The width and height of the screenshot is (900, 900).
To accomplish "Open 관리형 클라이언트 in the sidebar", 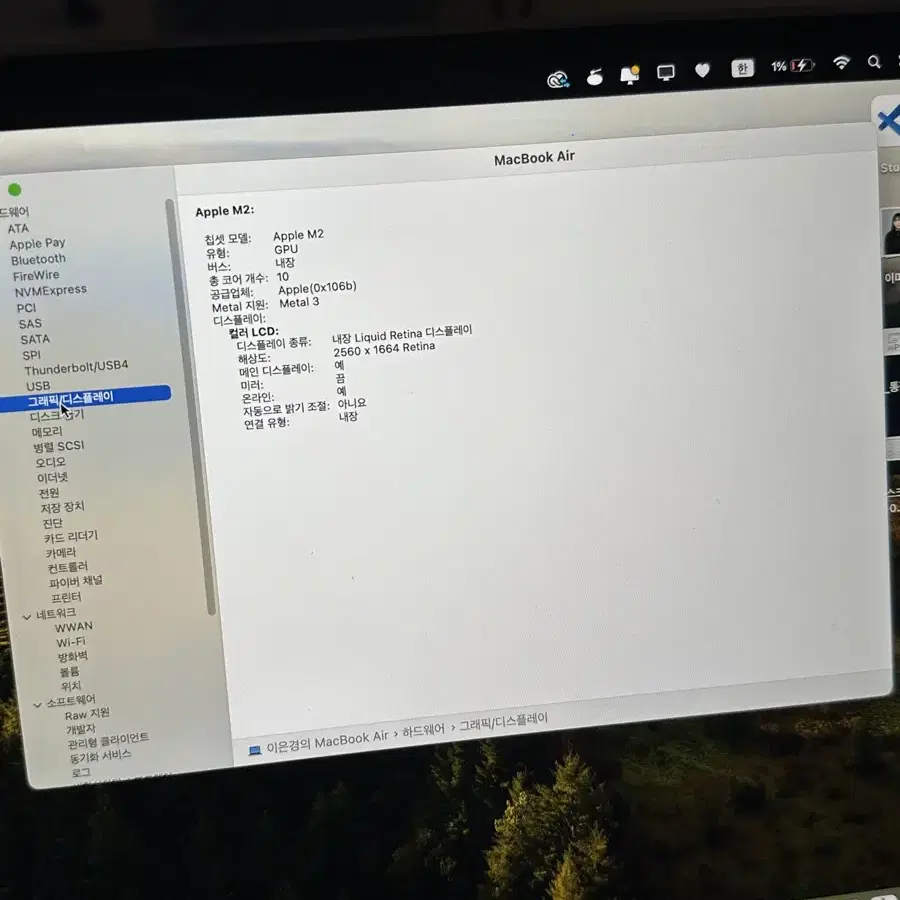I will tap(108, 741).
